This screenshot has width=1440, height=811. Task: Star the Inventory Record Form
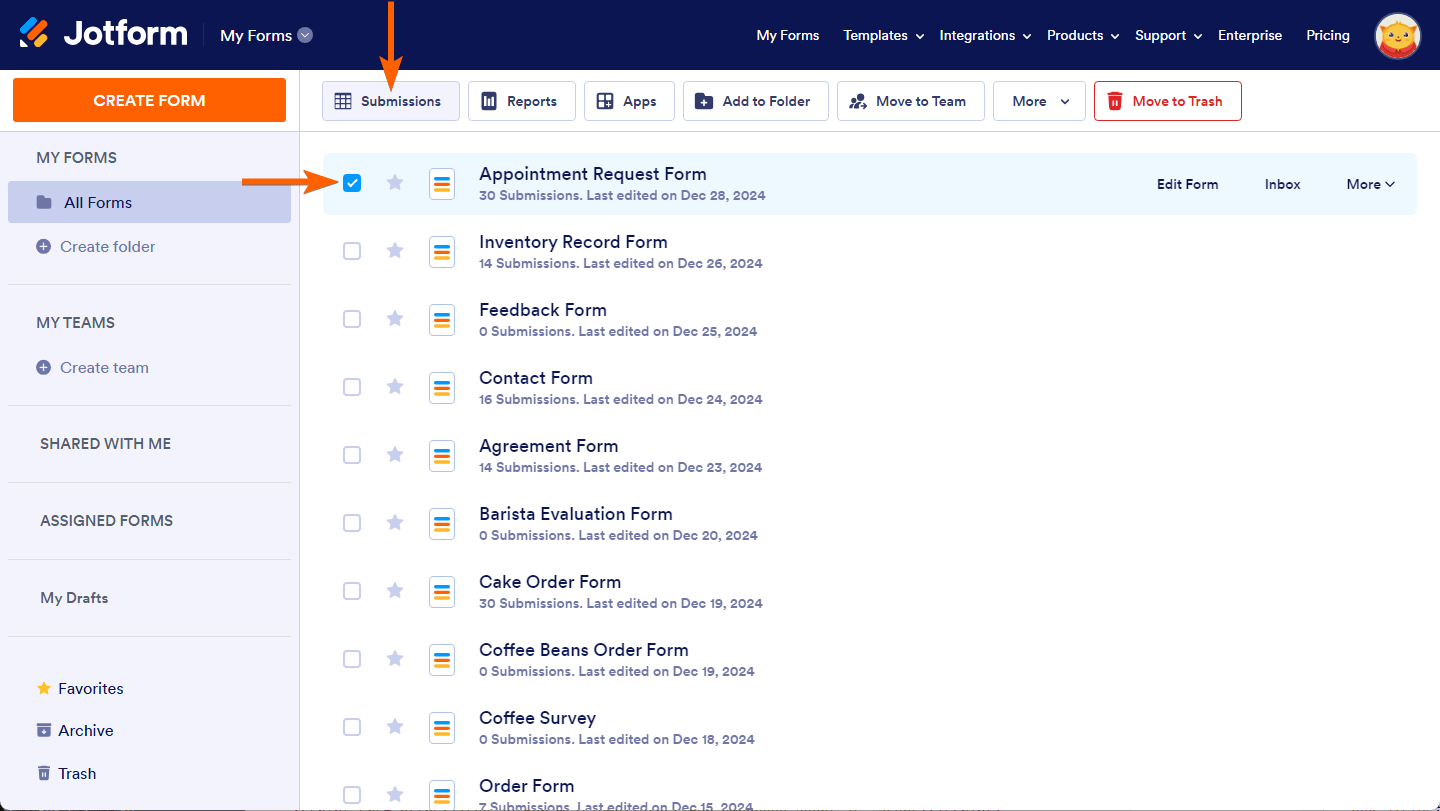tap(395, 251)
